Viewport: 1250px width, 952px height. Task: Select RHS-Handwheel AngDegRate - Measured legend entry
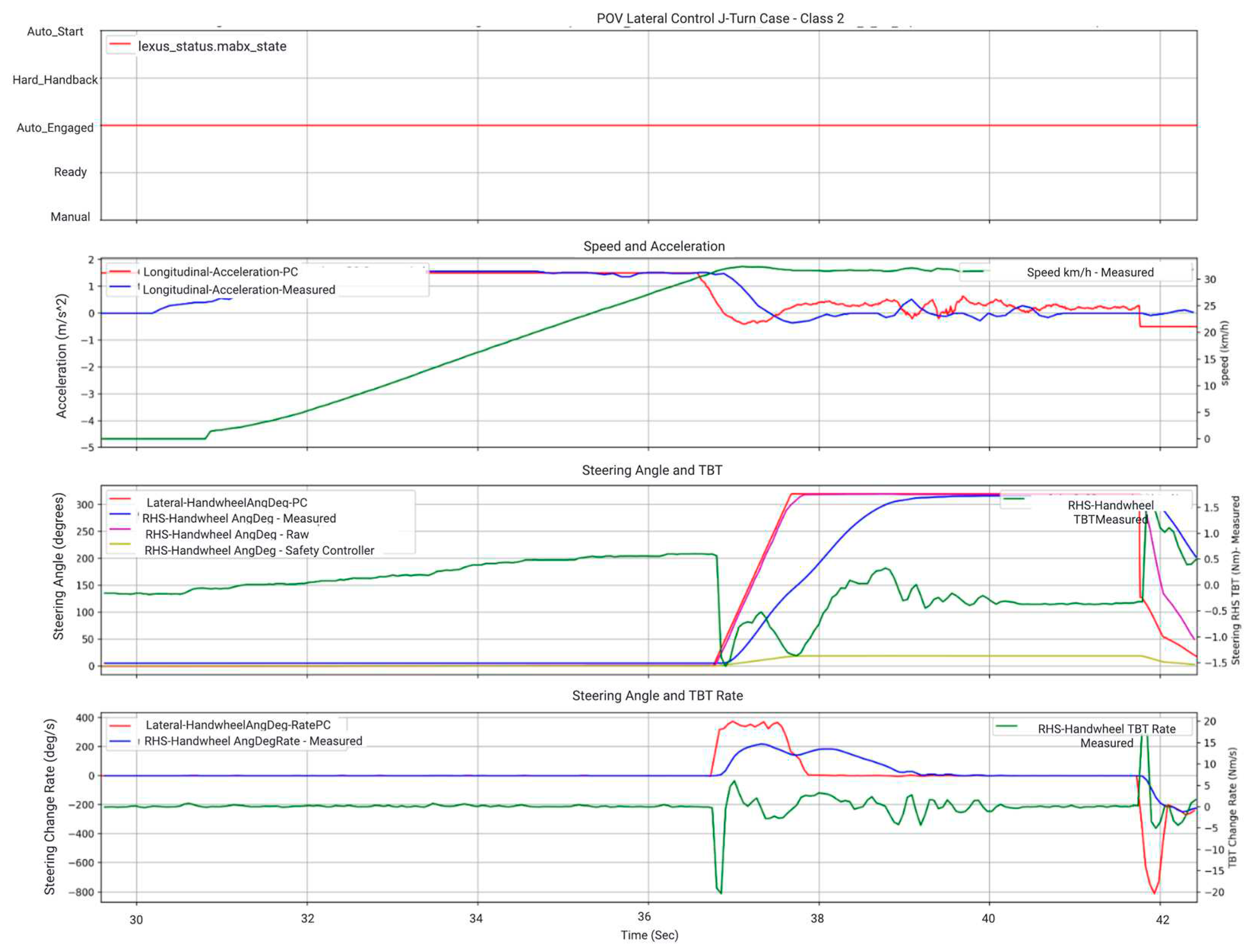coord(253,741)
